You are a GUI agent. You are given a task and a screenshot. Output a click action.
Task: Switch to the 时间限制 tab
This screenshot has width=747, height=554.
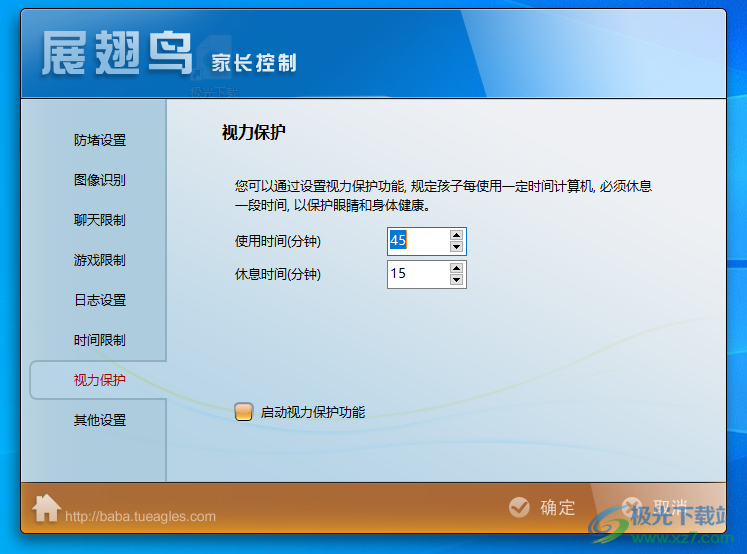(x=99, y=340)
